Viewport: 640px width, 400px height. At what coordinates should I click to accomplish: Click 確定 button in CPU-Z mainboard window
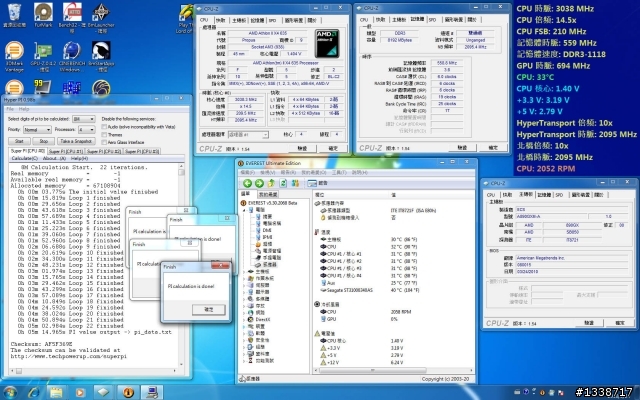(x=620, y=323)
